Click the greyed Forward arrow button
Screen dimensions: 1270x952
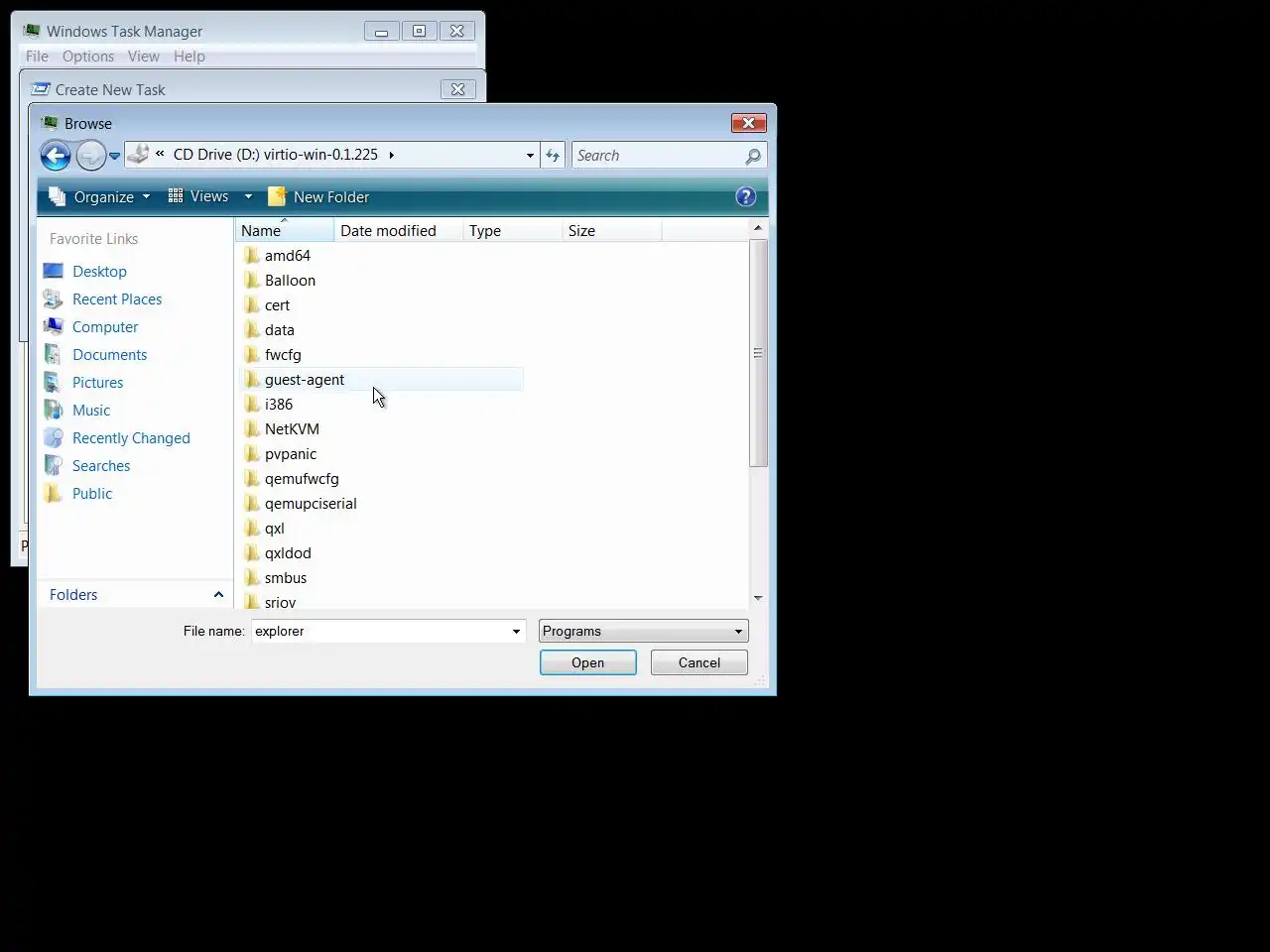90,156
